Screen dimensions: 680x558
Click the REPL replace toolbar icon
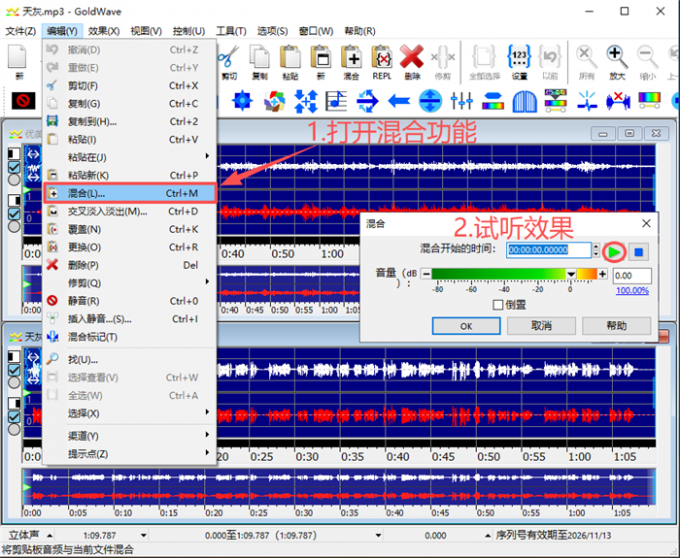(x=382, y=61)
